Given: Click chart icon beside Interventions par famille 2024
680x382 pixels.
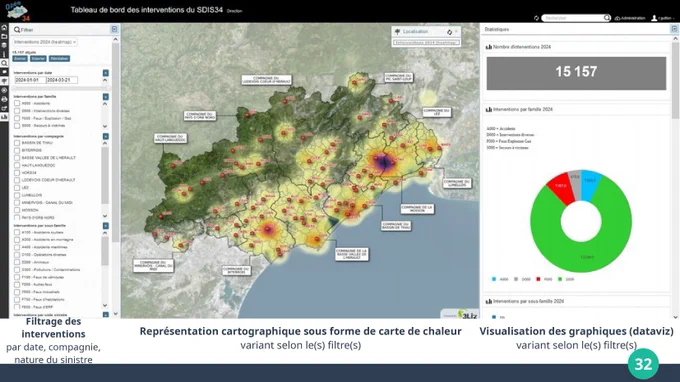Looking at the screenshot, I should 489,109.
